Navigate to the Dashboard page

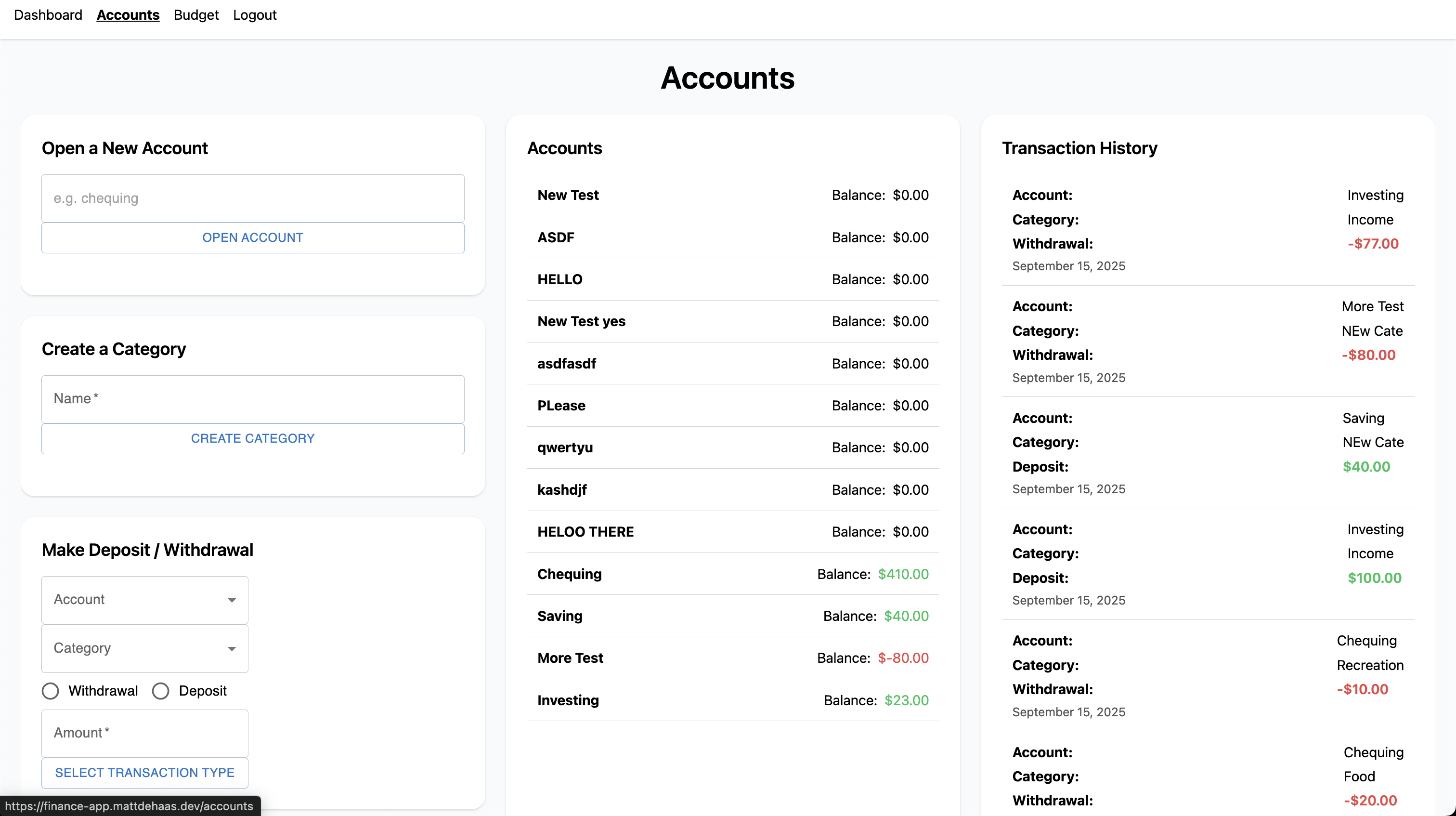point(48,15)
